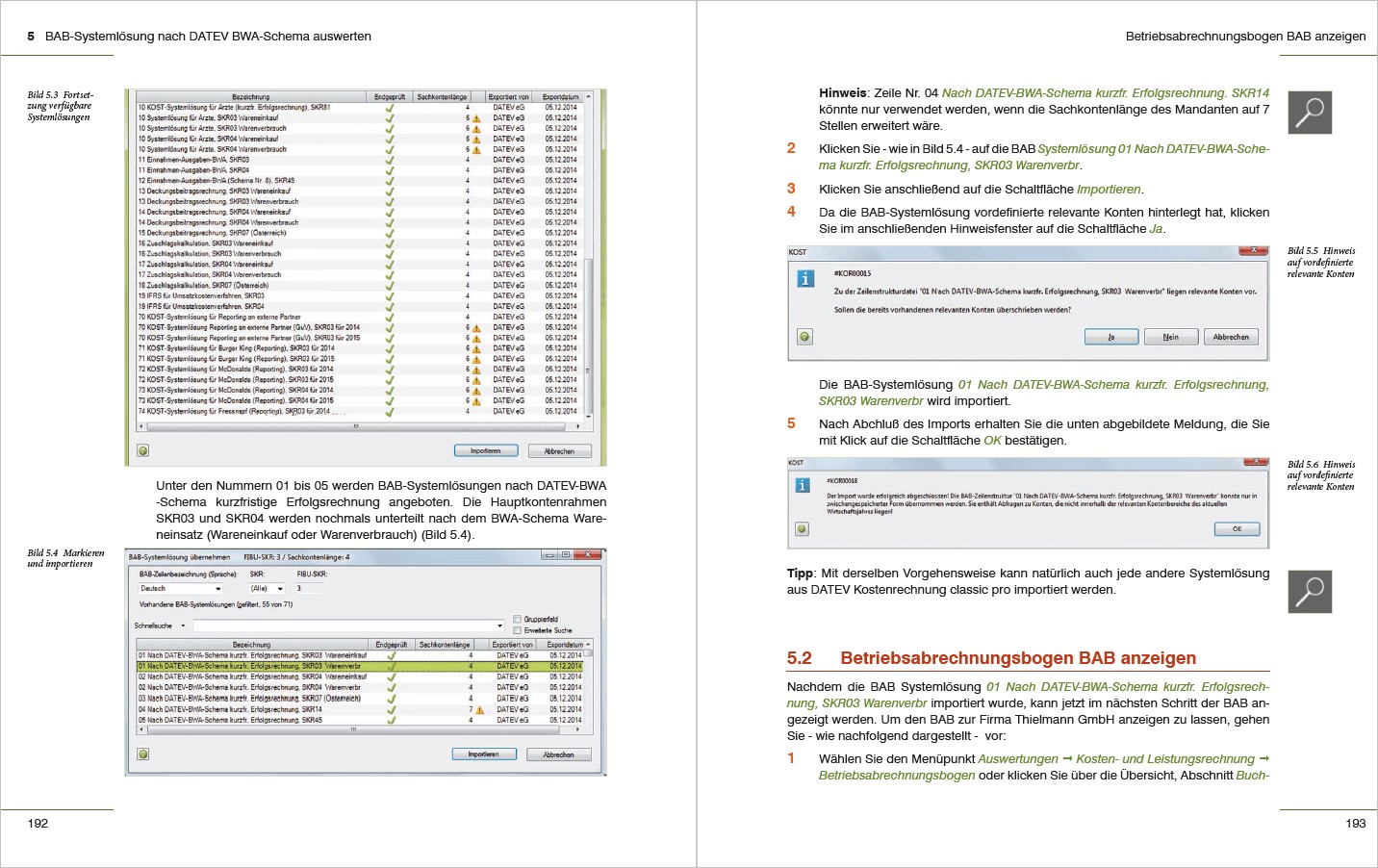Open the Schnellsuche dropdown arrow
This screenshot has height=868, width=1378.
click(183, 626)
